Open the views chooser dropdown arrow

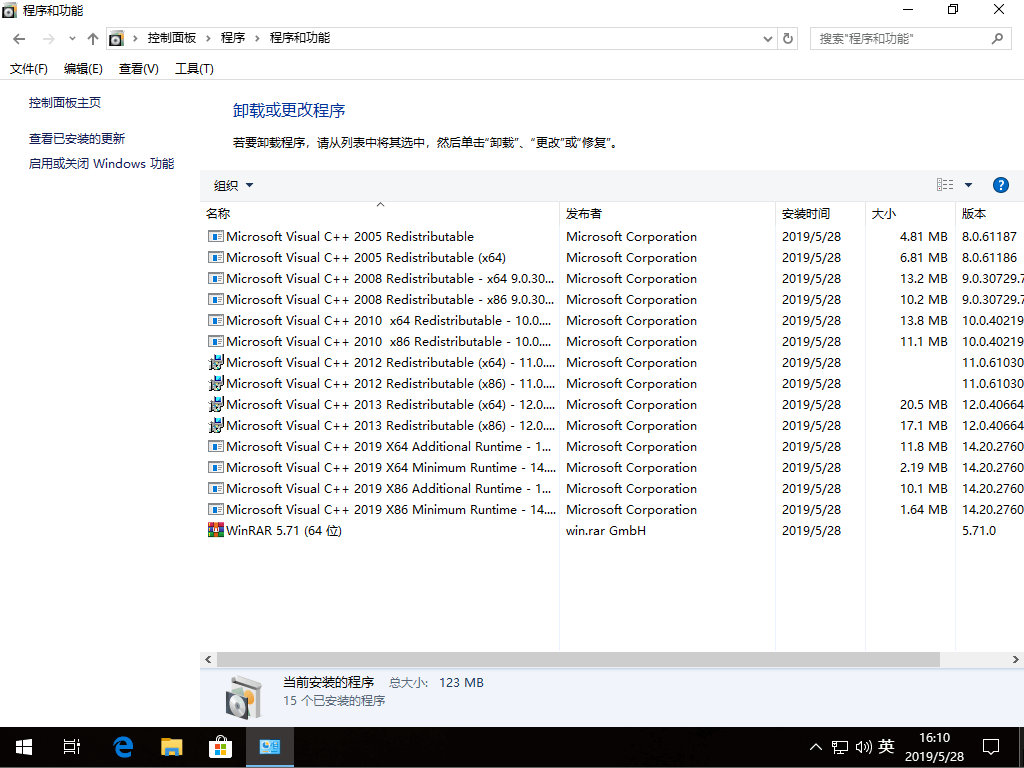click(966, 184)
